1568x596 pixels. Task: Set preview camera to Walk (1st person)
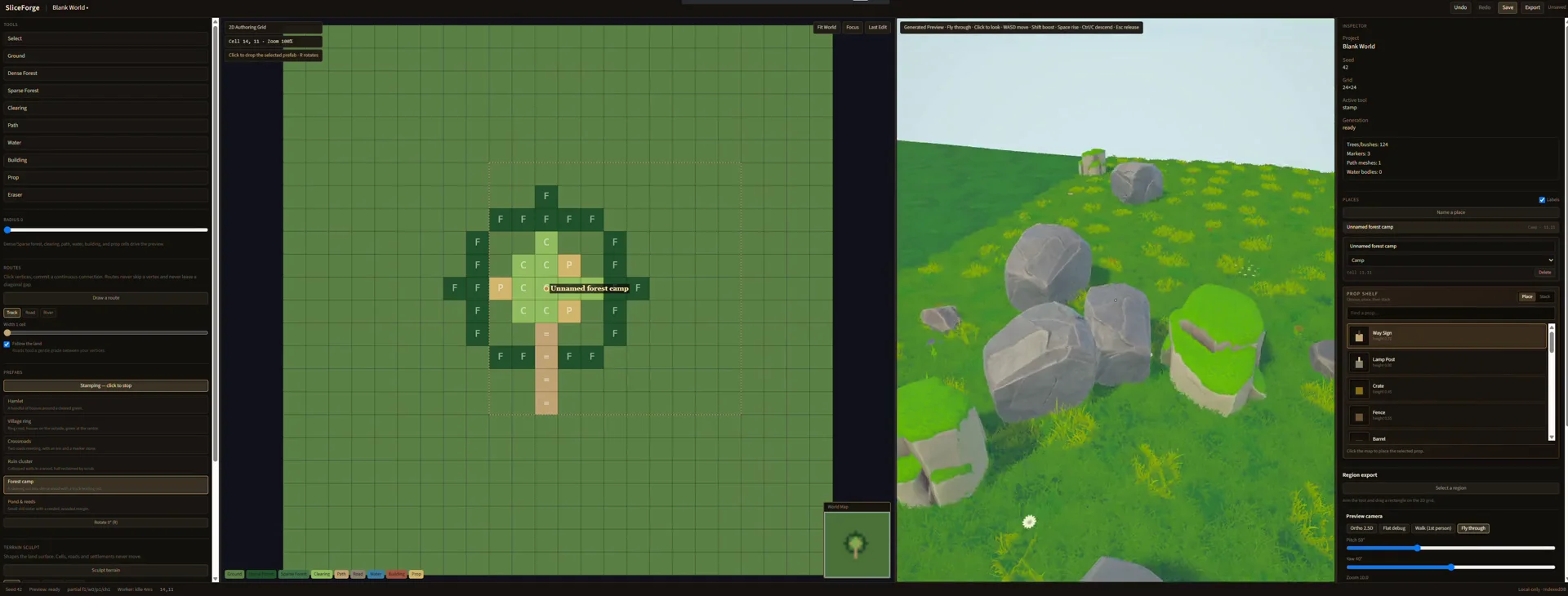click(x=1433, y=528)
